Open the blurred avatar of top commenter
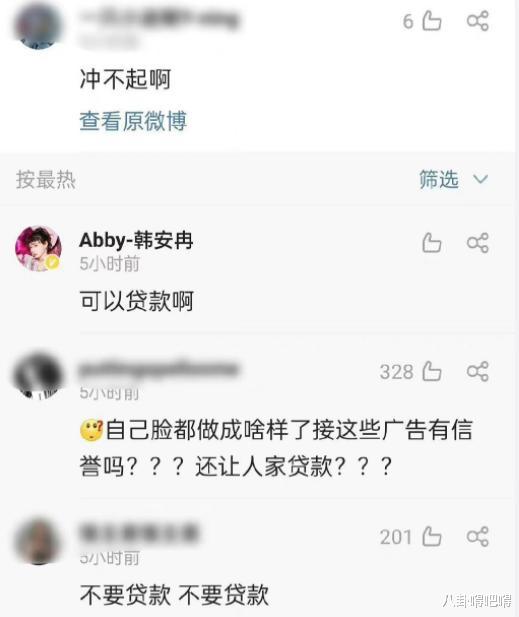This screenshot has width=519, height=617. 38,24
